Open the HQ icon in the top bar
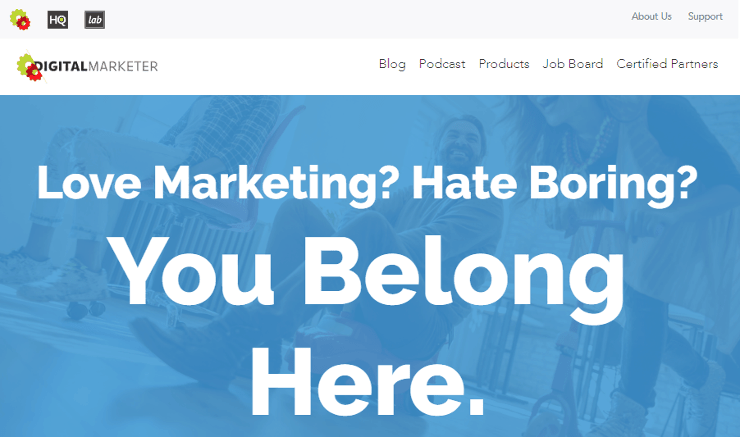740x437 pixels. pyautogui.click(x=58, y=20)
